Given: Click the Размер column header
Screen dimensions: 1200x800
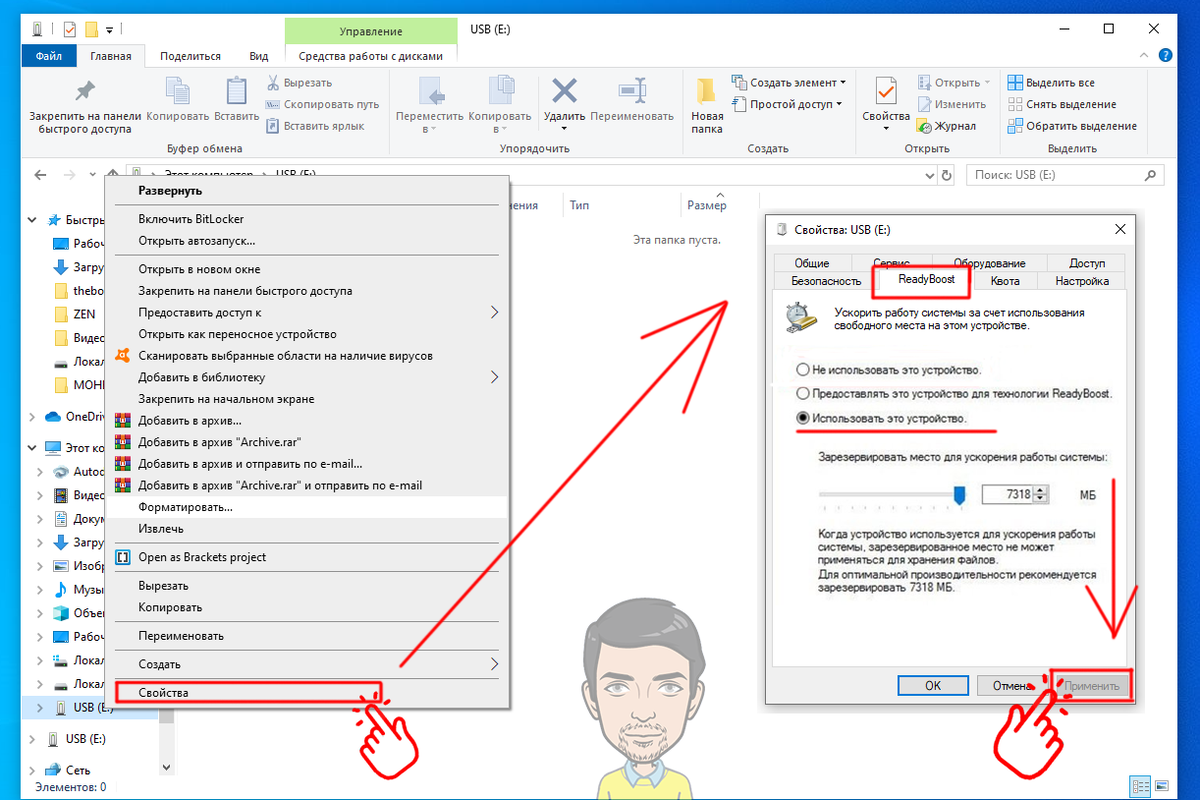Looking at the screenshot, I should (707, 205).
